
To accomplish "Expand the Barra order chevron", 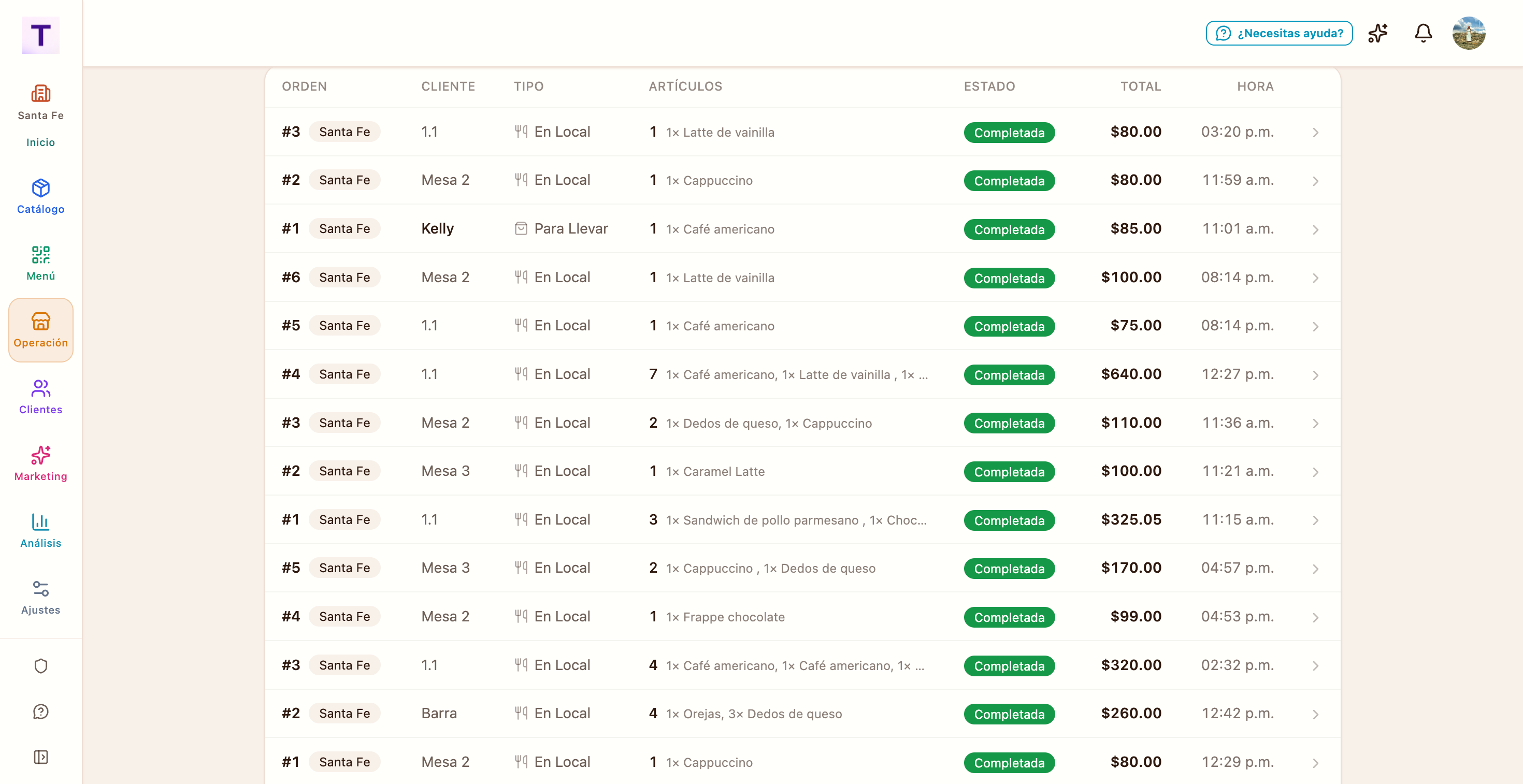I will click(1315, 714).
